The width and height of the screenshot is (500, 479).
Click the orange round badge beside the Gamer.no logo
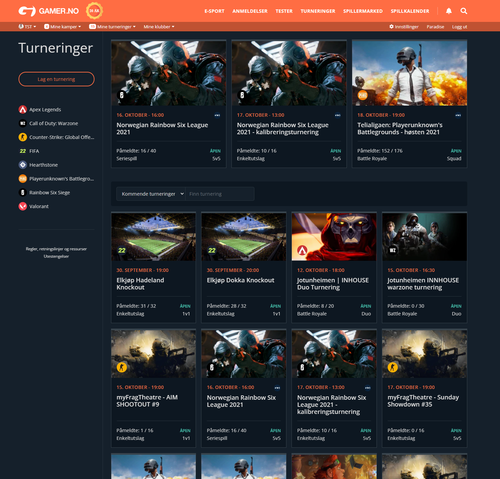point(94,11)
